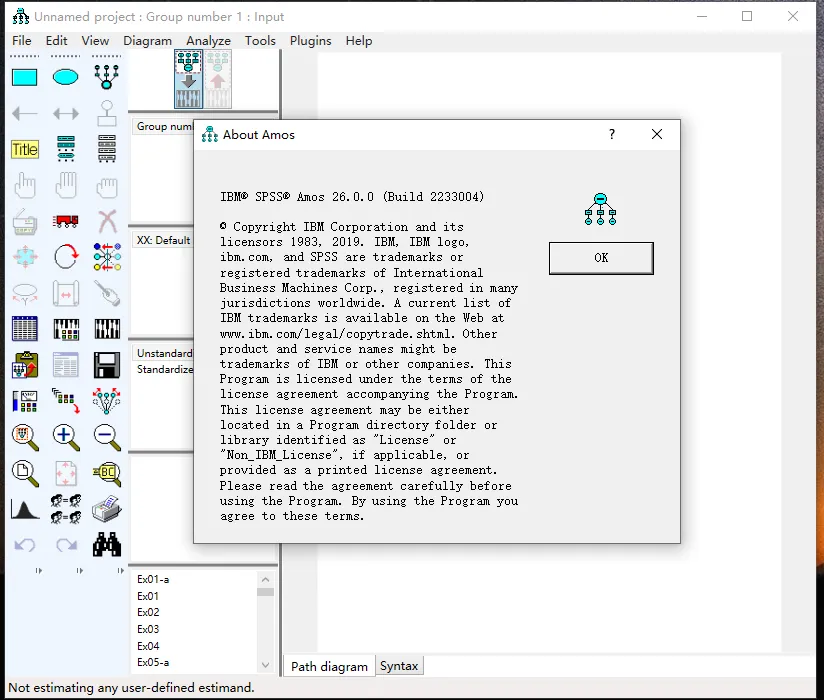The image size is (824, 700).
Task: Open the view text output icon
Action: click(x=66, y=365)
